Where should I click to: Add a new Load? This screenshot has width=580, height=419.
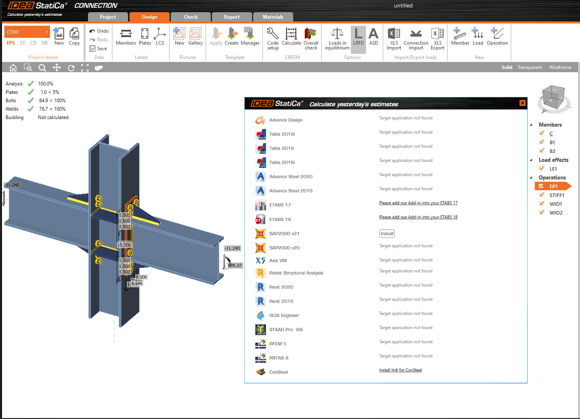pos(478,36)
